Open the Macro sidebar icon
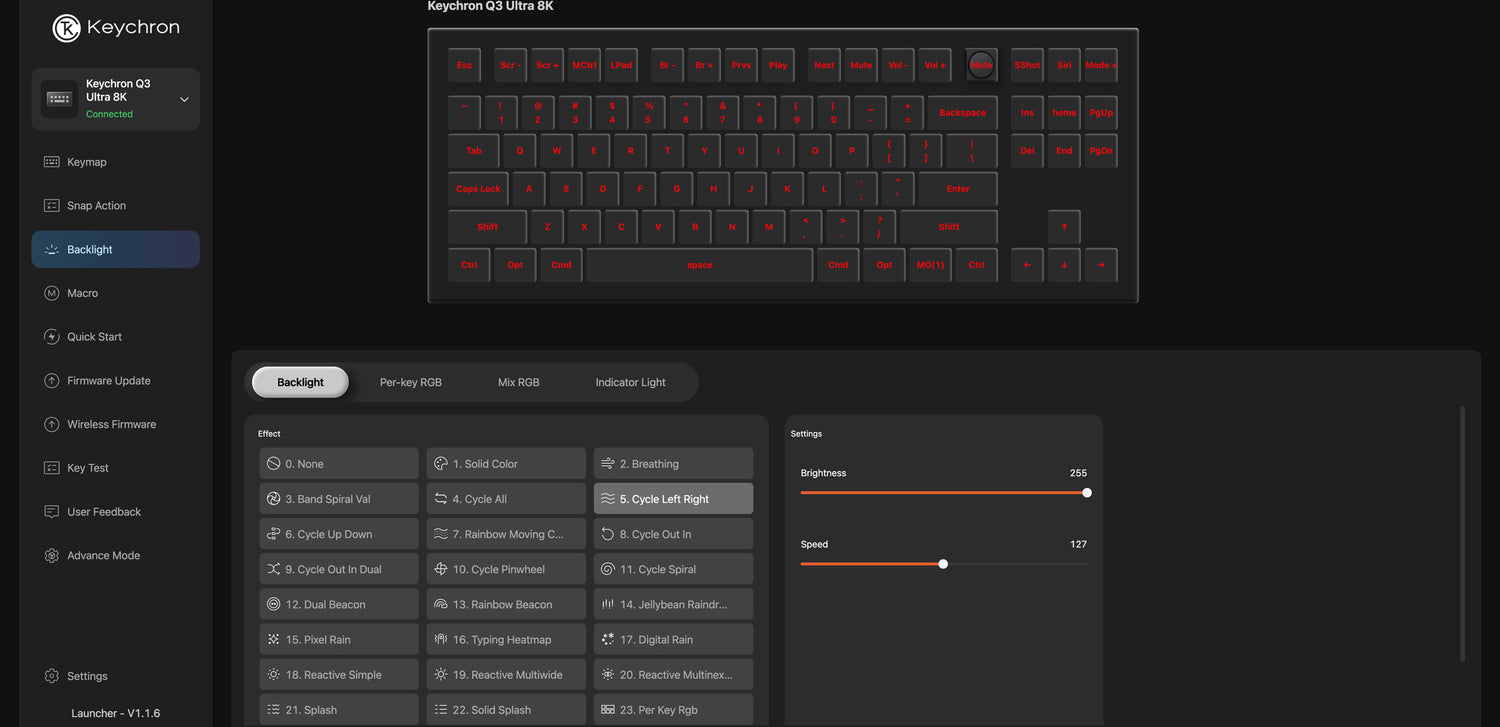 (52, 293)
